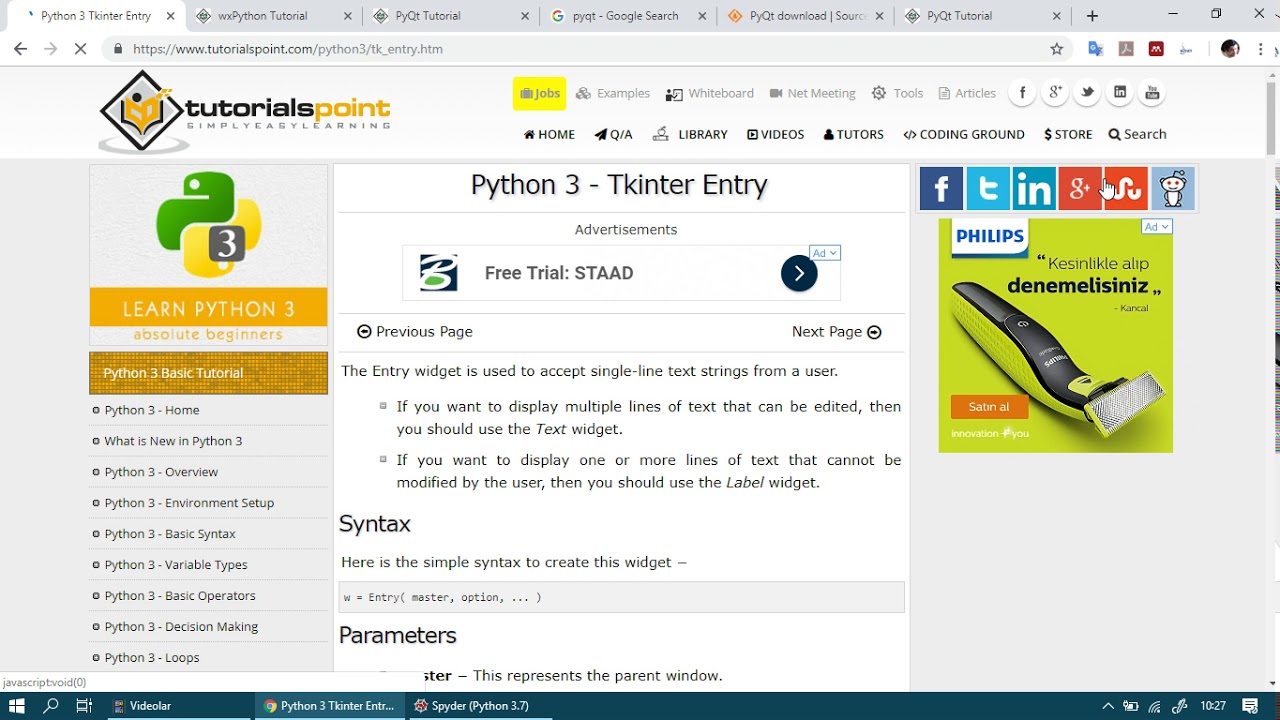1280x720 pixels.
Task: Click the Twitter share square icon
Action: [988, 189]
